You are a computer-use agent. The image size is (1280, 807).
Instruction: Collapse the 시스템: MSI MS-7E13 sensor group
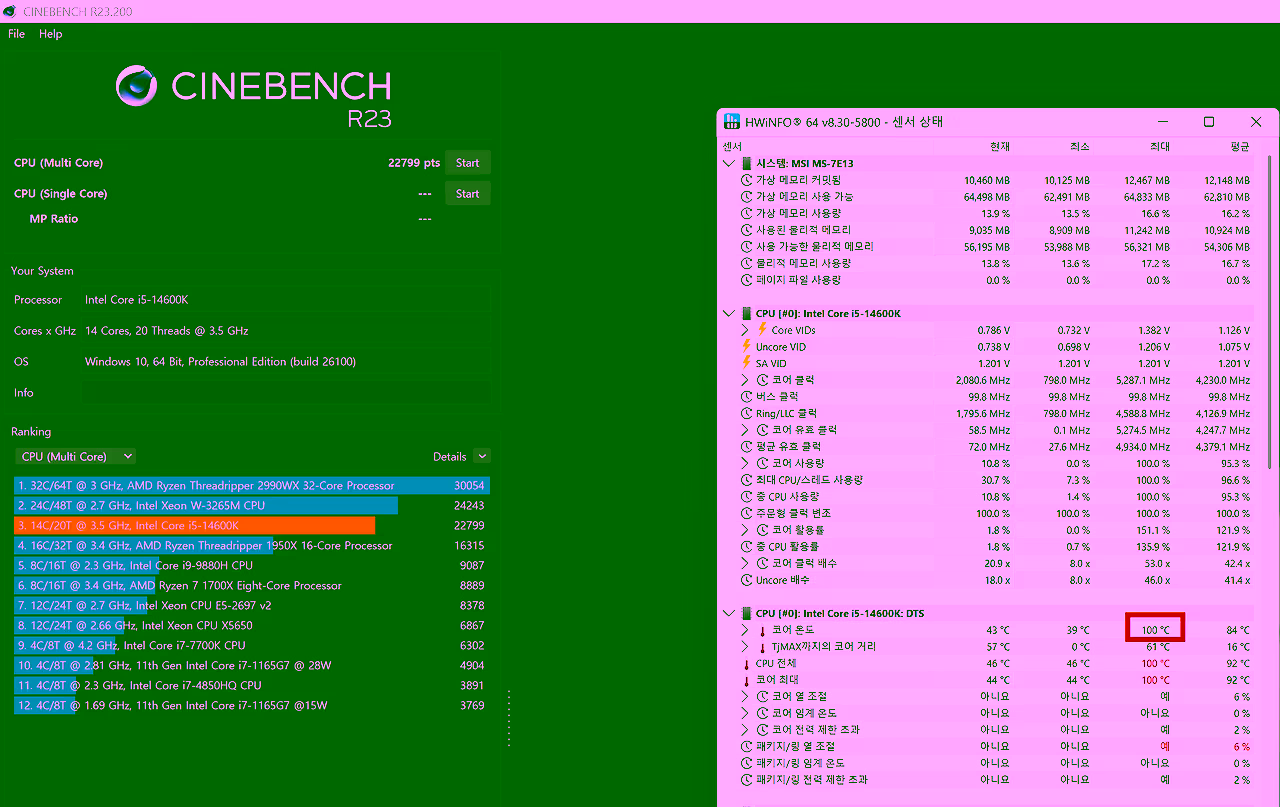pyautogui.click(x=728, y=163)
